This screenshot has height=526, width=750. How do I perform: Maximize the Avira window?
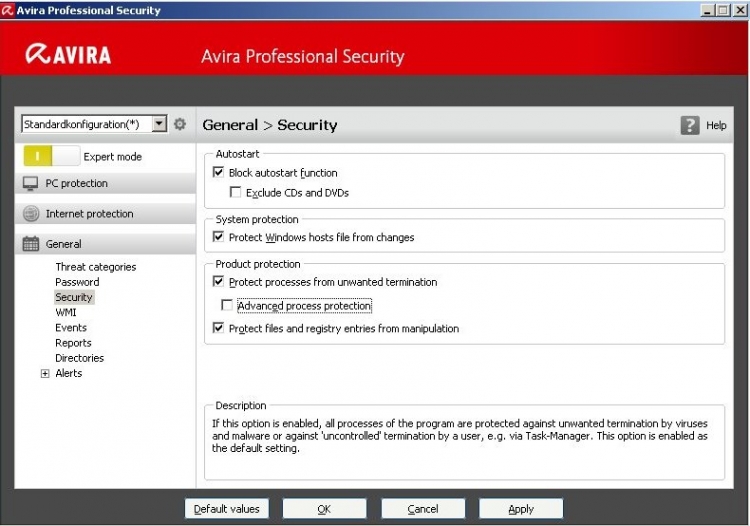point(723,10)
